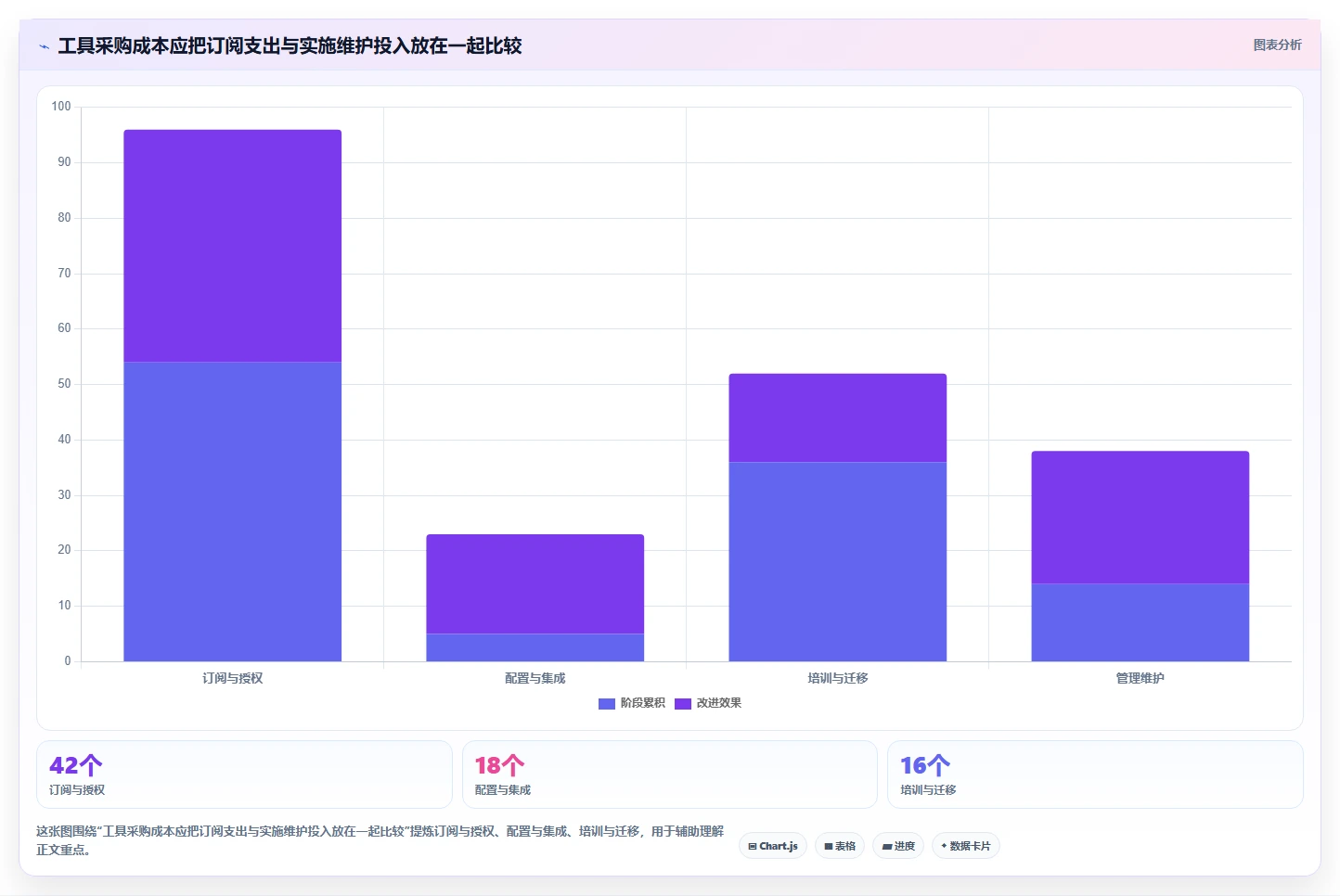The image size is (1340, 896).
Task: Click the 50 y-axis tick label
Action: 64,384
